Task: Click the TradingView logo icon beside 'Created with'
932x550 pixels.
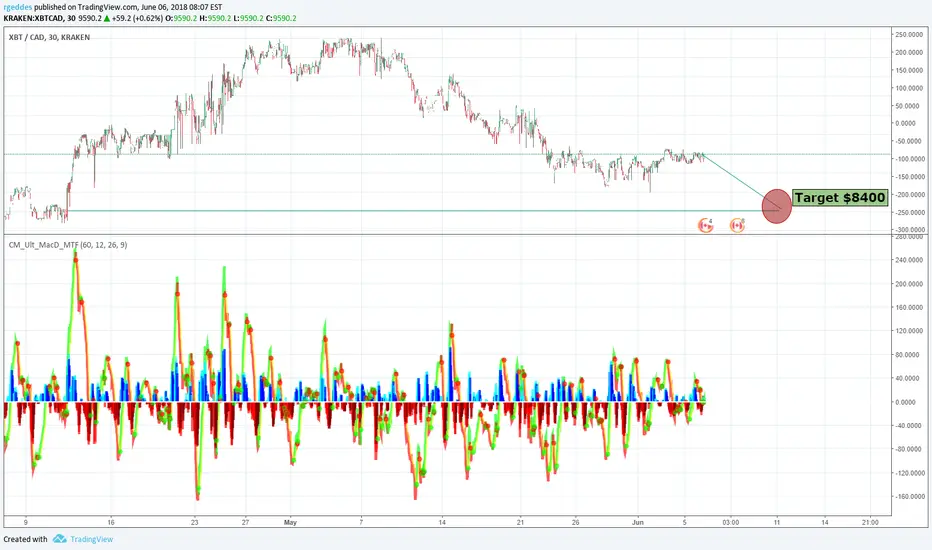Action: [x=59, y=539]
